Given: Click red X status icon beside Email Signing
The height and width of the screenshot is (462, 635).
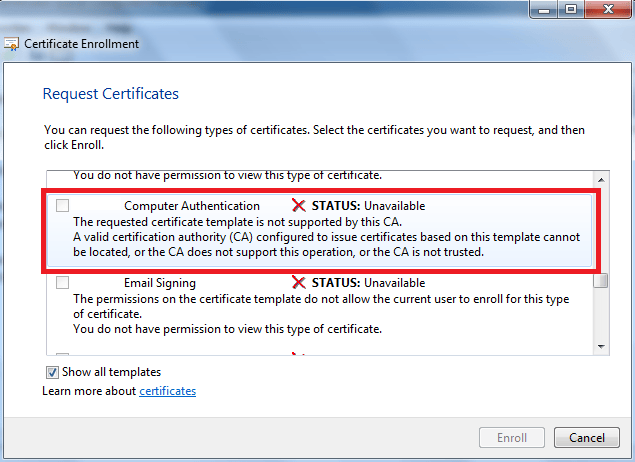Looking at the screenshot, I should click(298, 283).
